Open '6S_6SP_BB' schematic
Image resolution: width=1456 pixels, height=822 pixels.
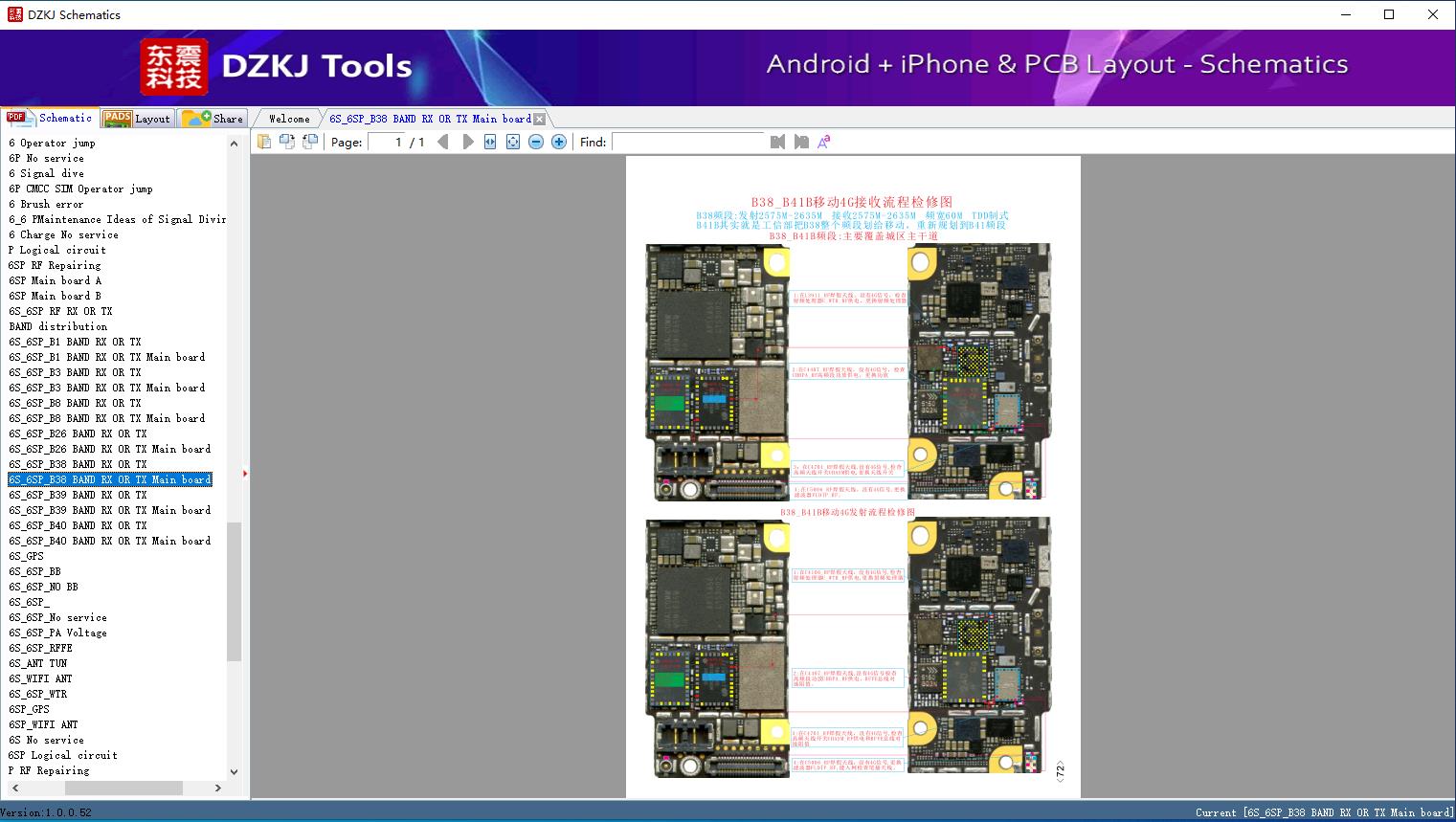pyautogui.click(x=35, y=571)
